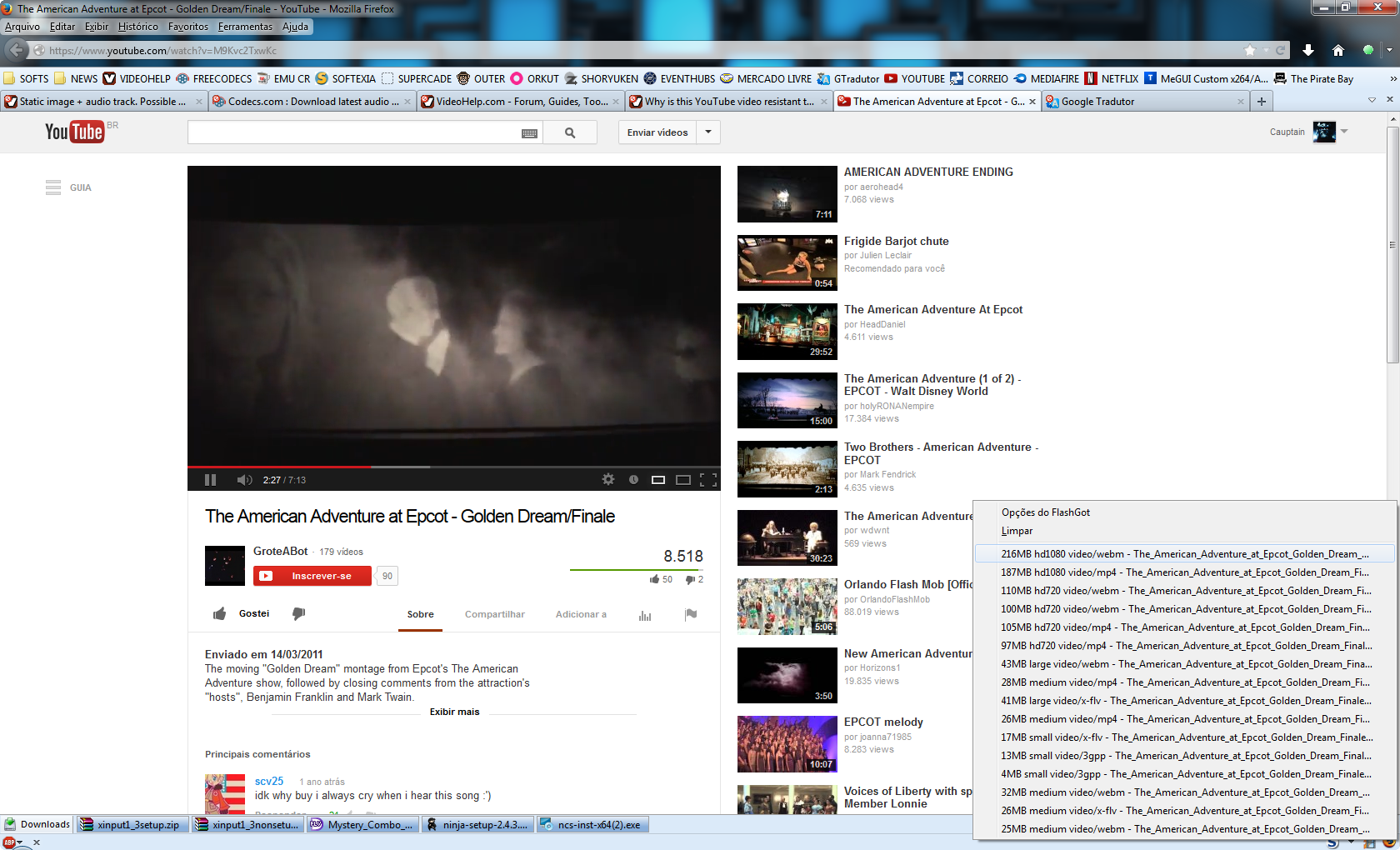
Task: Open the GUIA guide menu
Action: (68, 187)
